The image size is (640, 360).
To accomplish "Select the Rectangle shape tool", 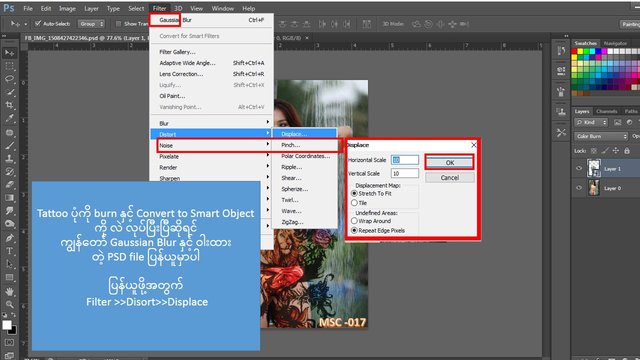I will 9,278.
